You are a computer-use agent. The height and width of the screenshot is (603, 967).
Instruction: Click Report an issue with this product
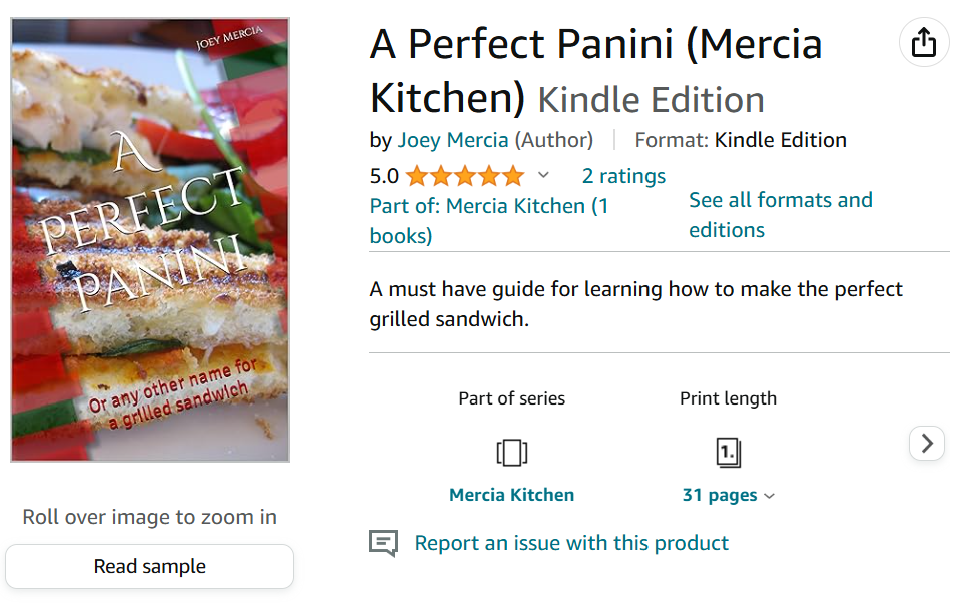(571, 543)
